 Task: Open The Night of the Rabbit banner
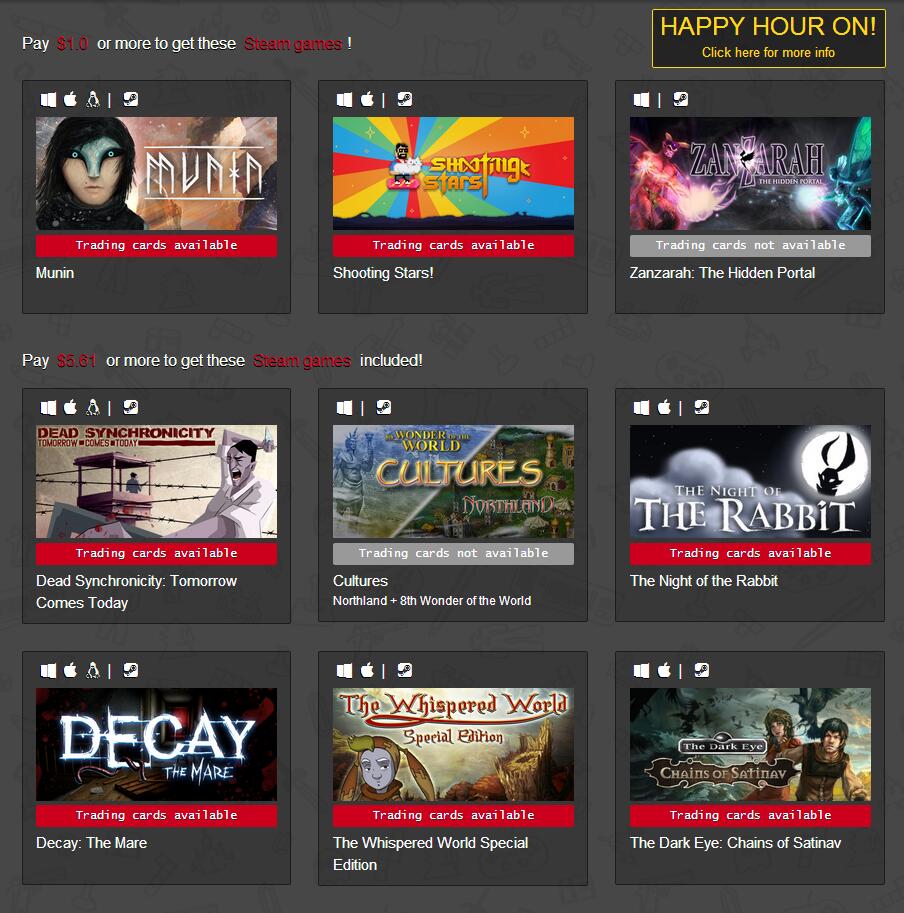click(x=750, y=482)
